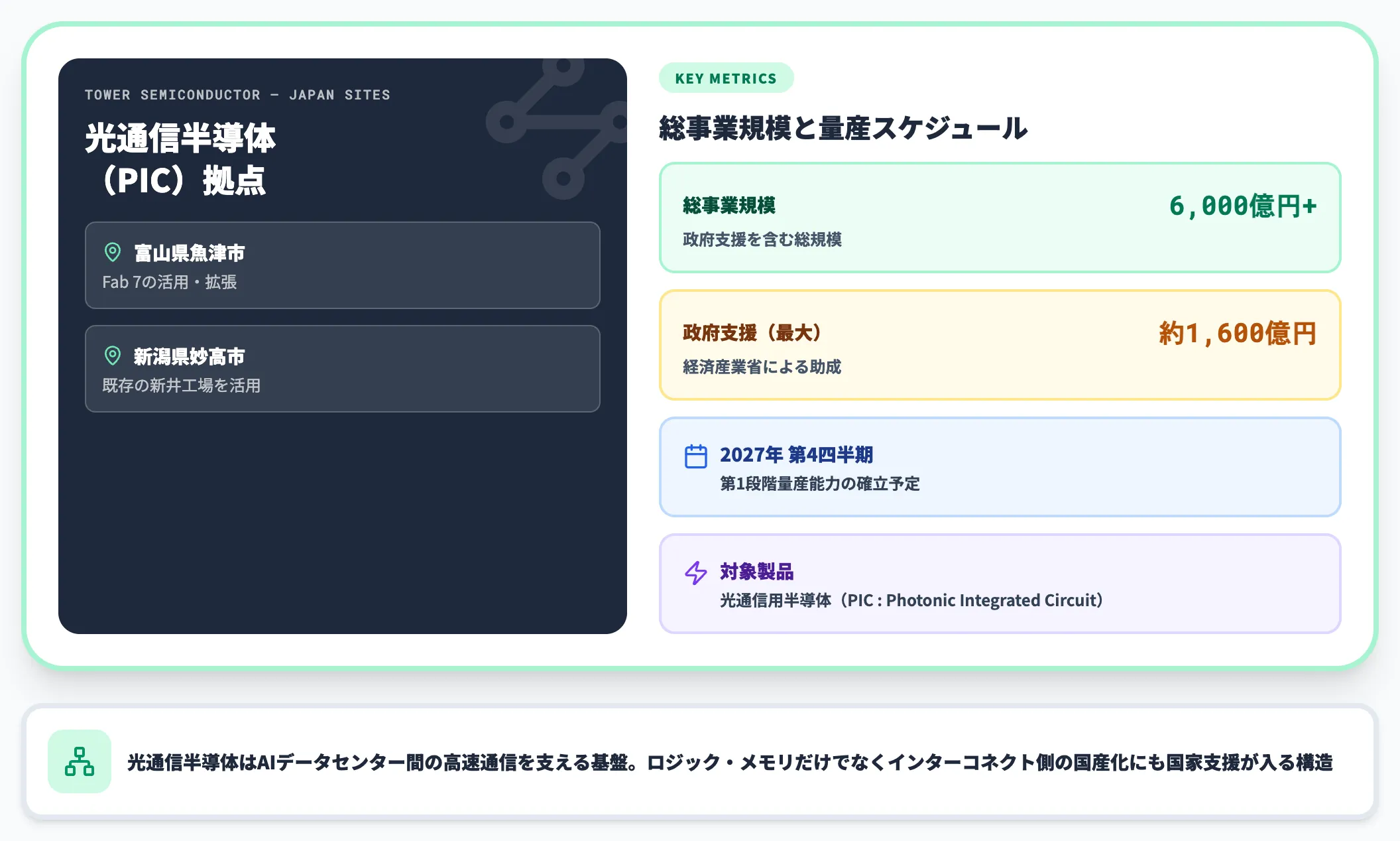The width and height of the screenshot is (1400, 841).
Task: Click the 総事業規模と量産スケジュール heading
Action: [843, 128]
